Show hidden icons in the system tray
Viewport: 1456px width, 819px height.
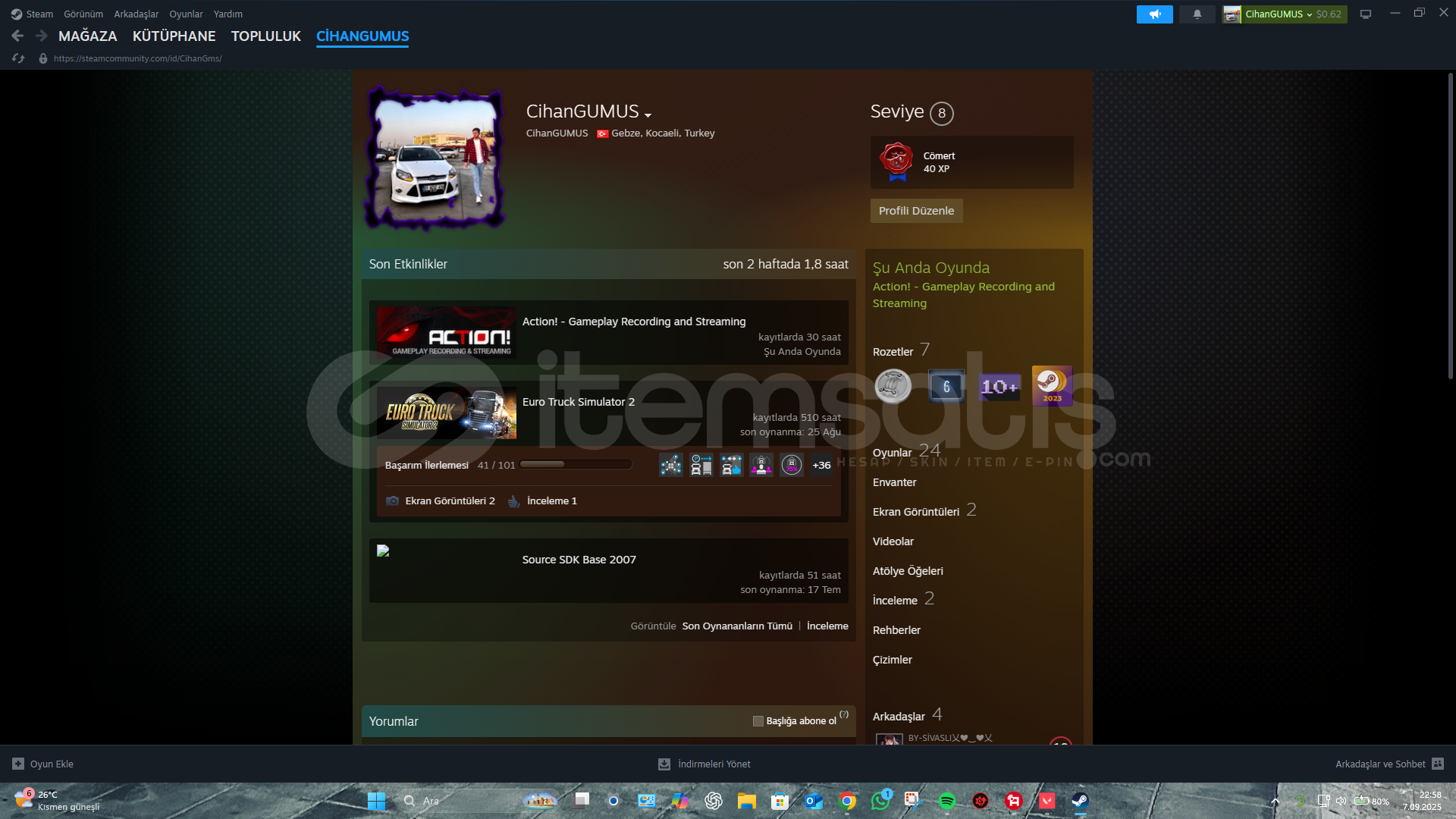pos(1276,801)
